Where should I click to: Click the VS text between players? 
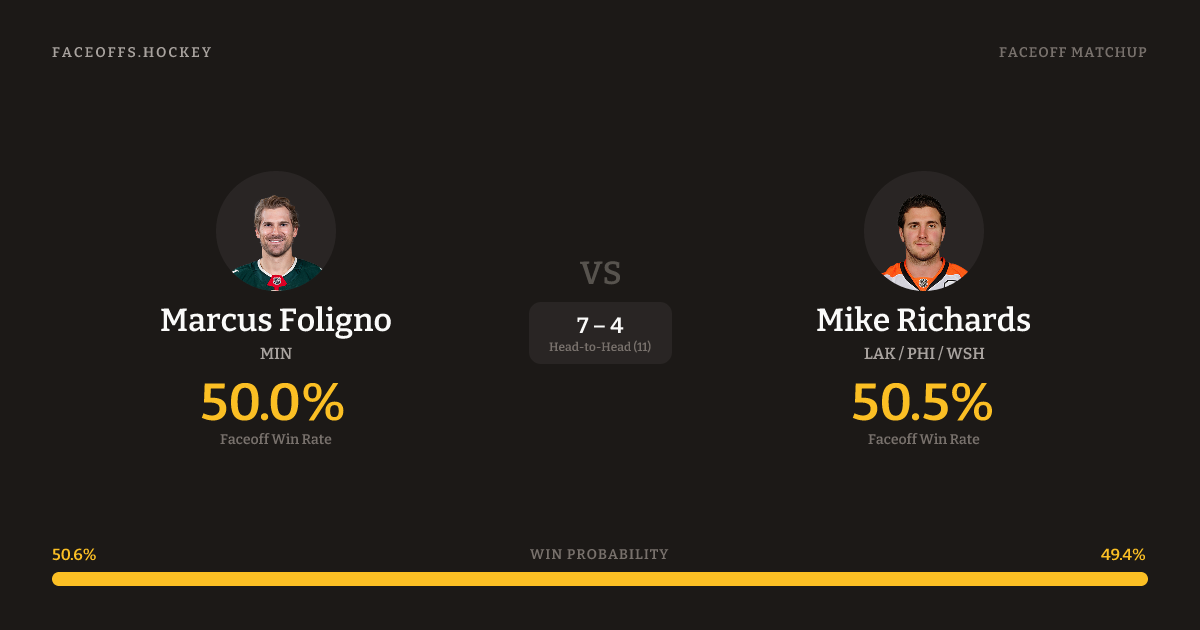[x=600, y=272]
